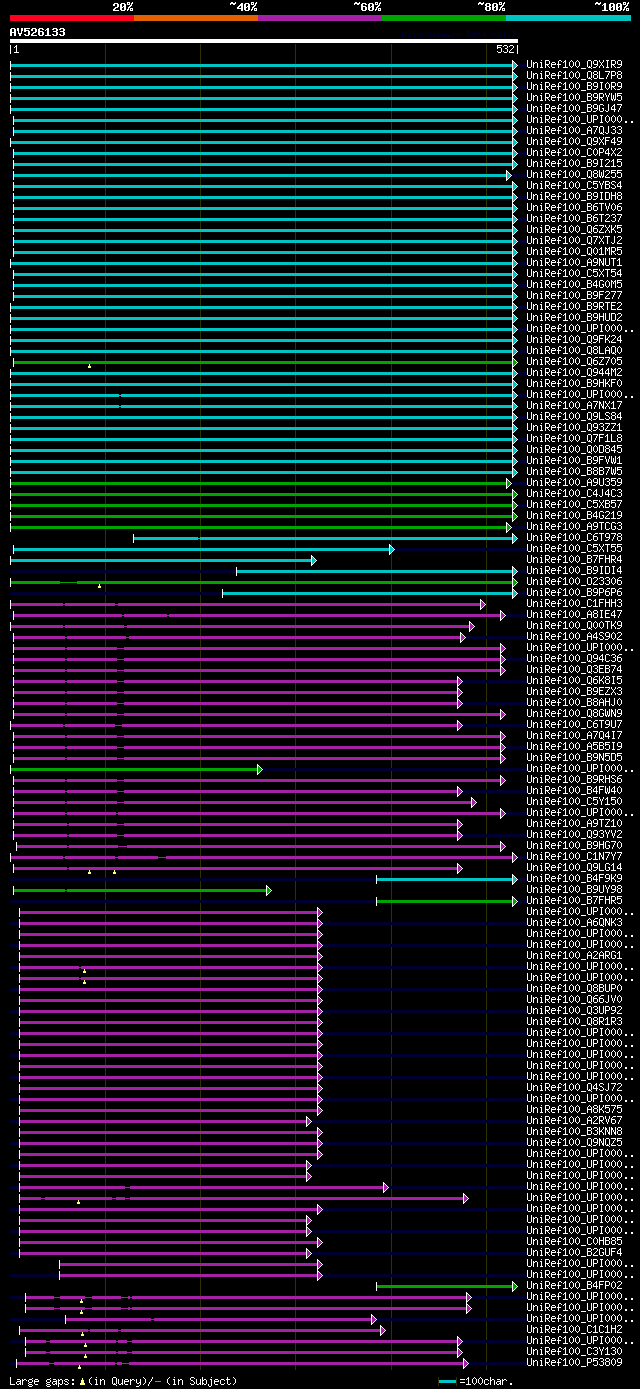Screen dimensions: 640x1389
Task: Select hit UniRef100_B9F277
Action: tap(574, 295)
